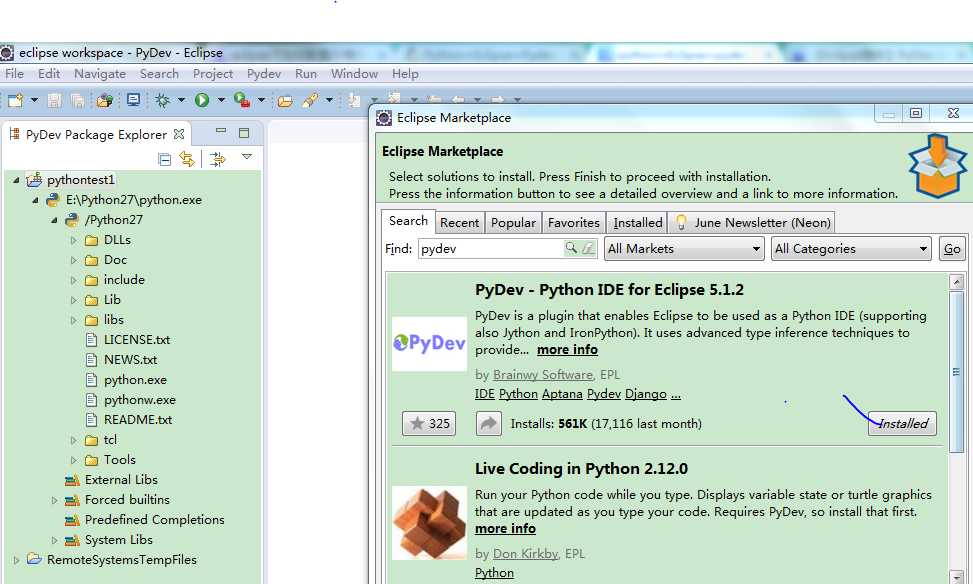The image size is (973, 584).
Task: Expand the RemoteSystemsTempFiles project
Action: (17, 560)
